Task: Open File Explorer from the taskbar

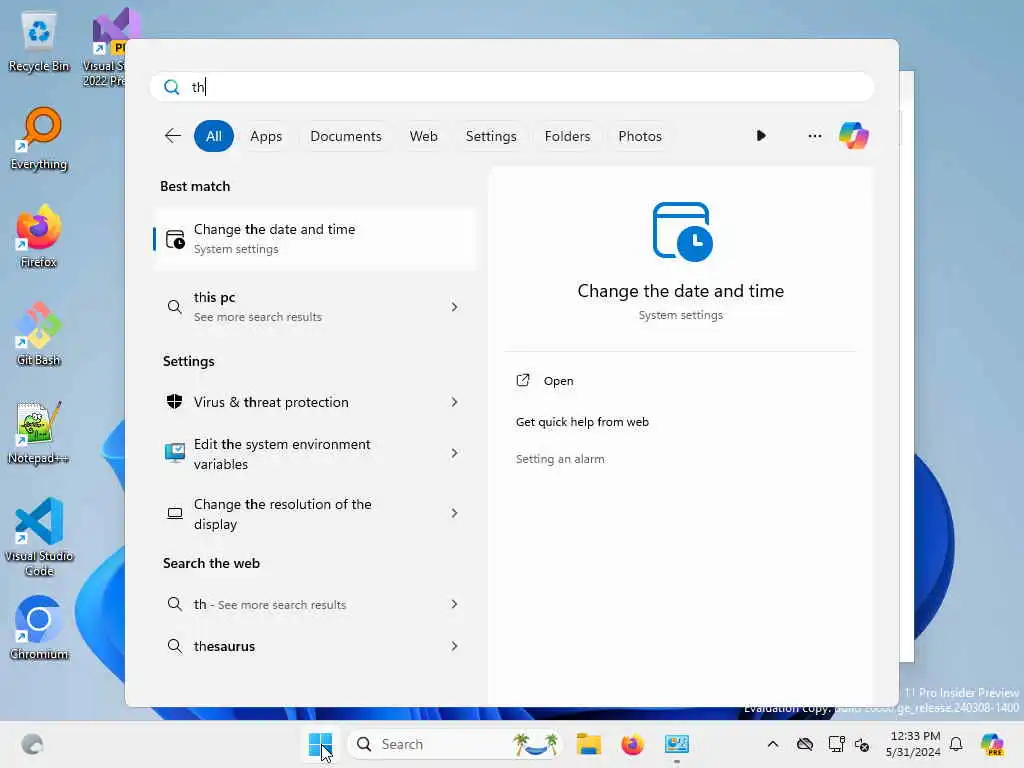Action: [x=588, y=744]
